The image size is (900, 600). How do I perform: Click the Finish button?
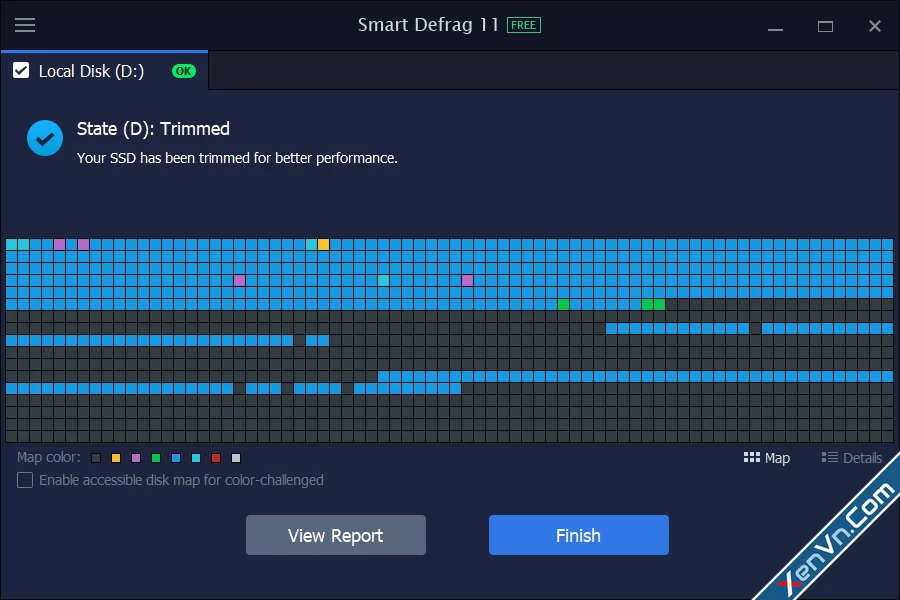coord(579,535)
